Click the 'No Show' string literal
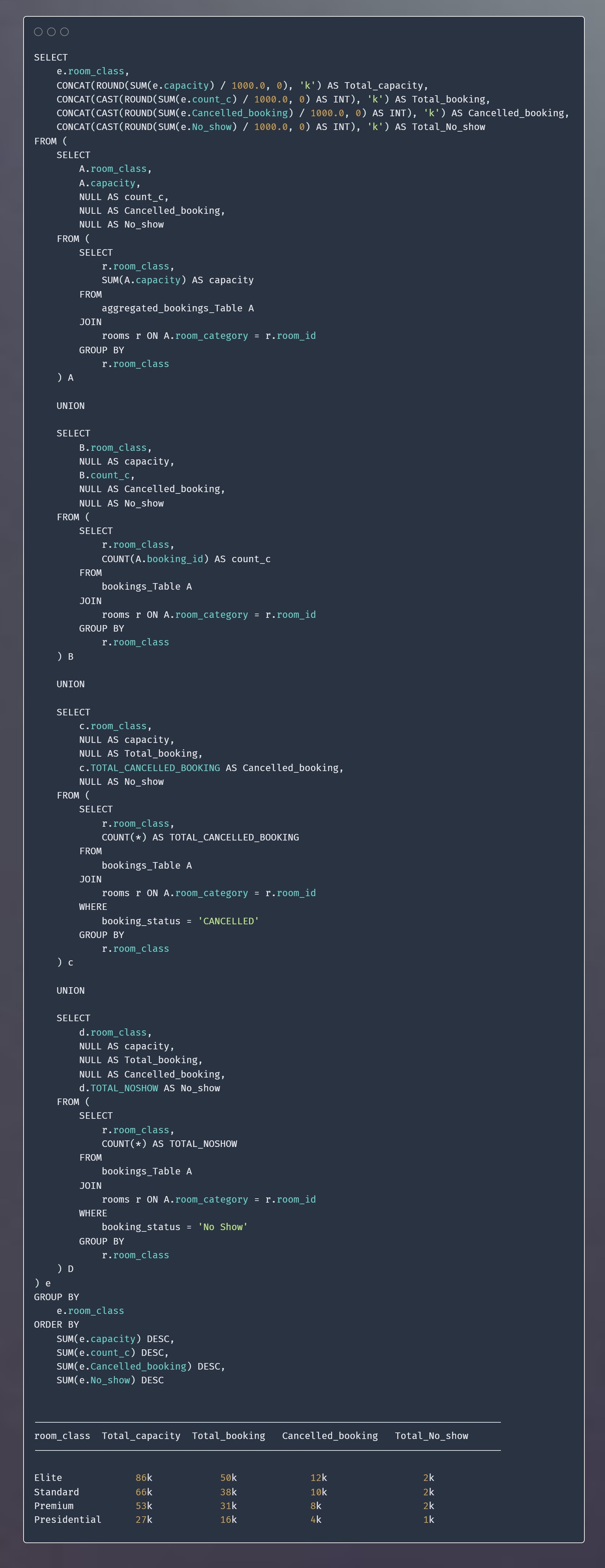Image resolution: width=605 pixels, height=1568 pixels. 222,1227
